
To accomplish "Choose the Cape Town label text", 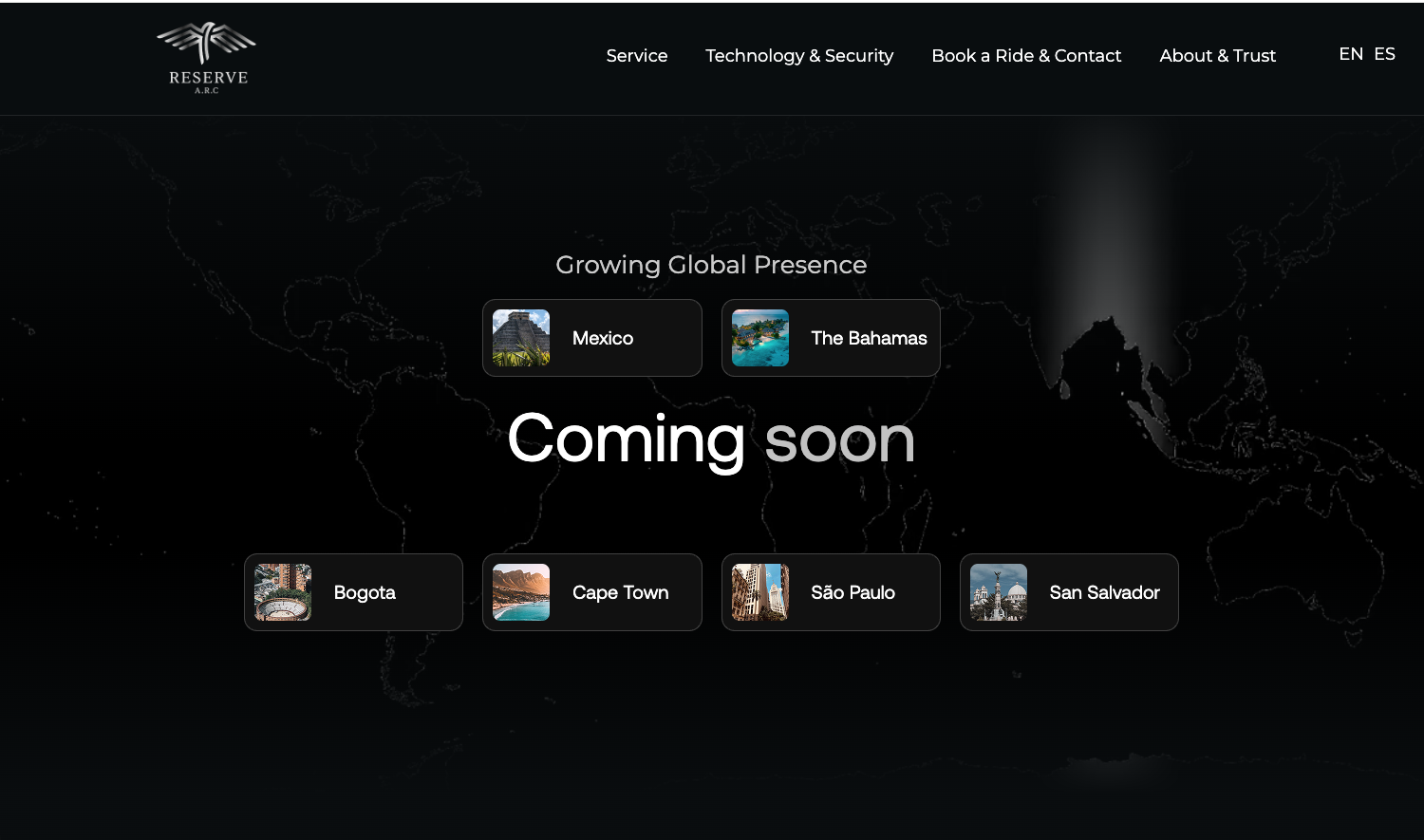I will click(x=620, y=593).
